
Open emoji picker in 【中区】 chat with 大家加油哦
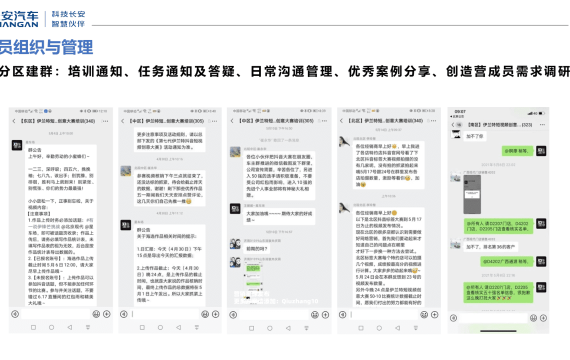pyautogui.click(x=315, y=315)
